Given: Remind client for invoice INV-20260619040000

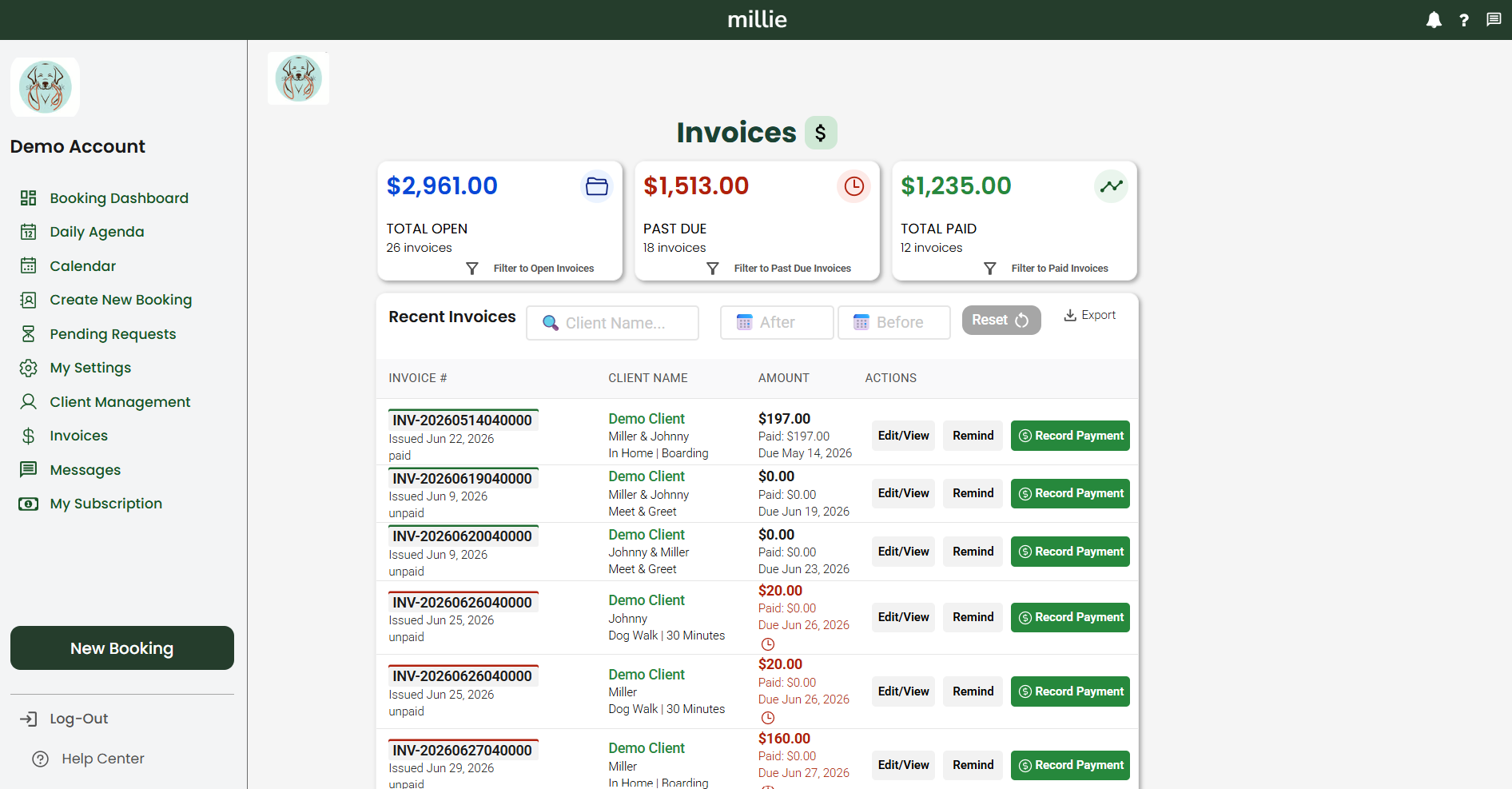Looking at the screenshot, I should pos(973,493).
